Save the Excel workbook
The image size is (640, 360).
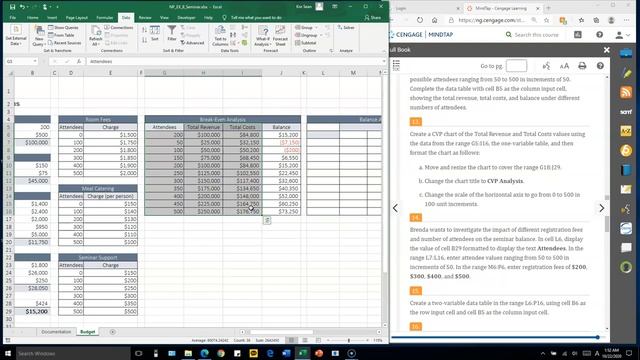tap(12, 7)
